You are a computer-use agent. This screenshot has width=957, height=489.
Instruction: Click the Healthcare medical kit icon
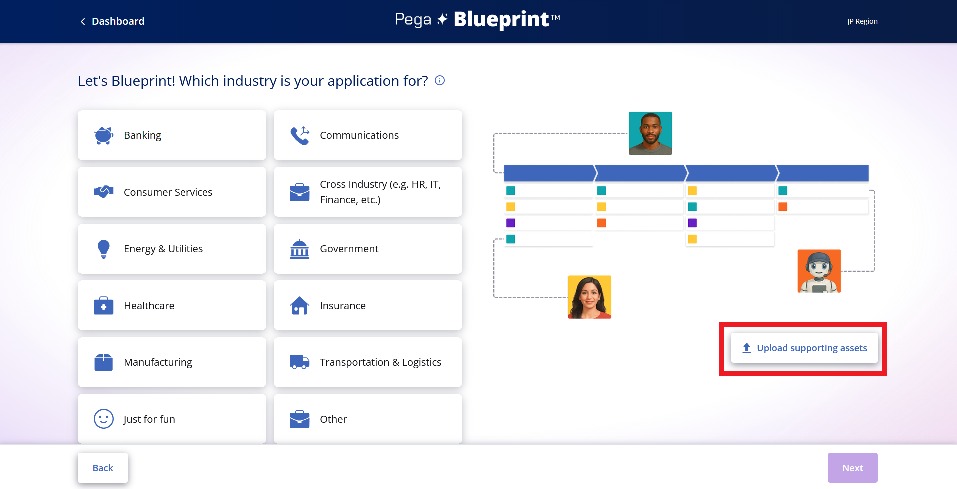pyautogui.click(x=103, y=305)
